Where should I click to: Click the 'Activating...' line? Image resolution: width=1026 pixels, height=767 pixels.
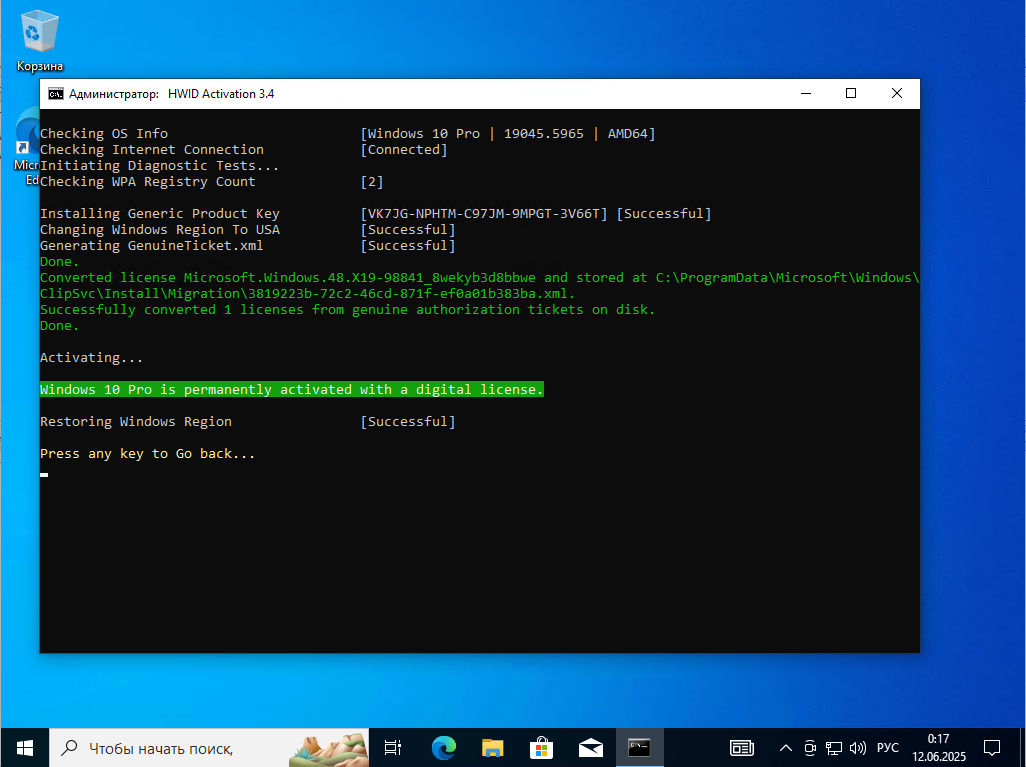tap(92, 358)
